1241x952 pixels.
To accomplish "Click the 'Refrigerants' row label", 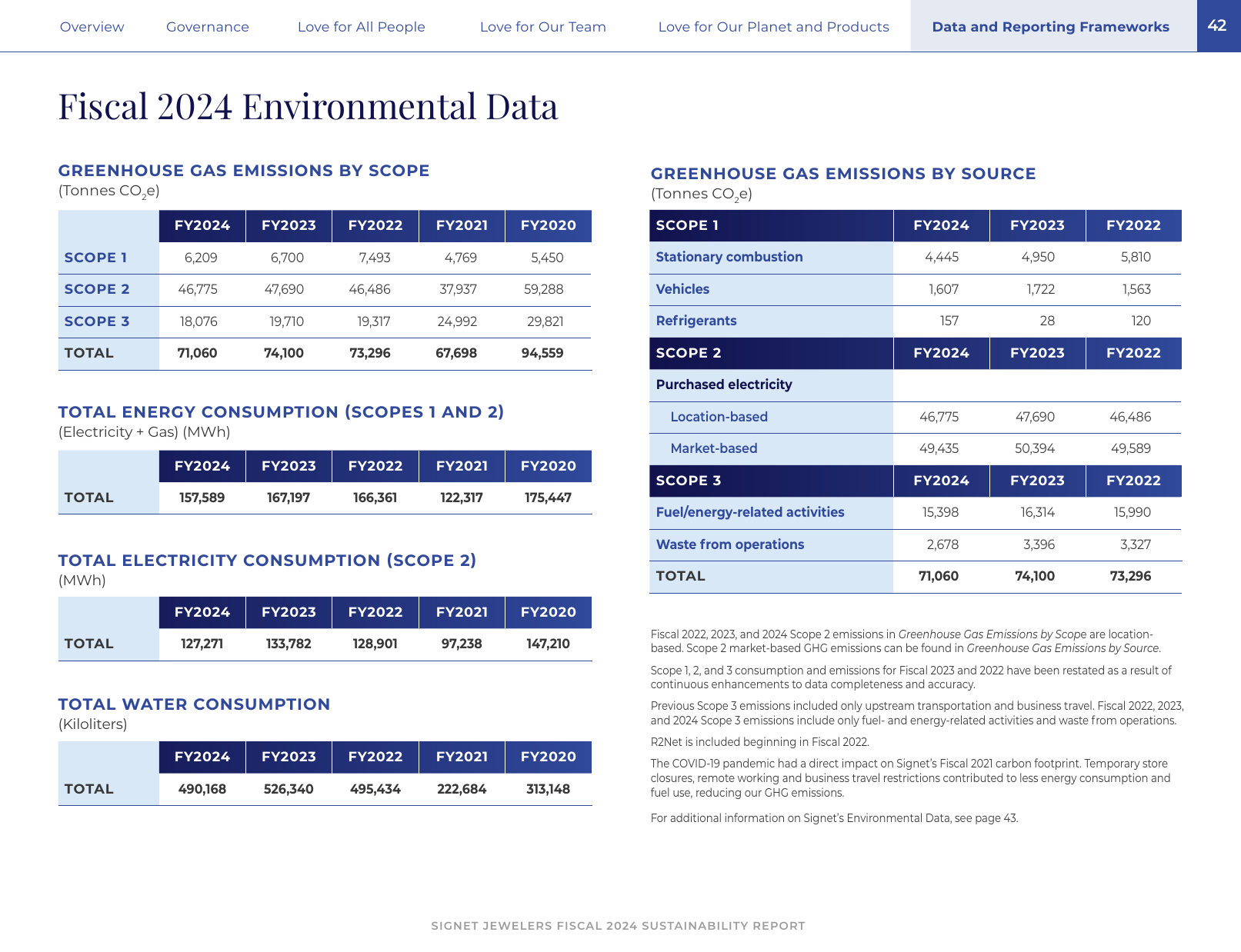I will 696,321.
